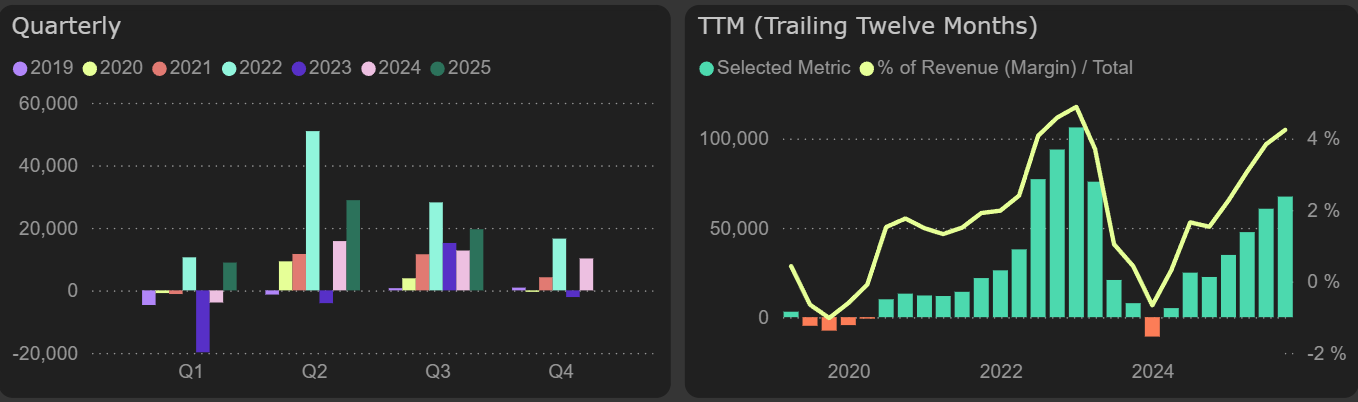Click the 2025 dark green legend entry

tap(460, 68)
